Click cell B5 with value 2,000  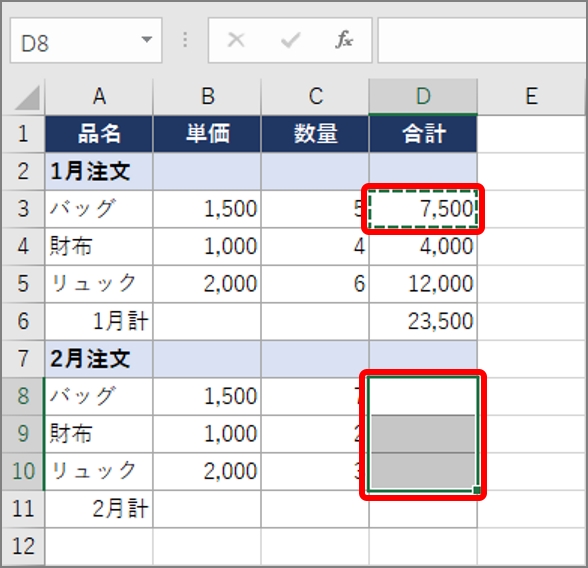207,284
